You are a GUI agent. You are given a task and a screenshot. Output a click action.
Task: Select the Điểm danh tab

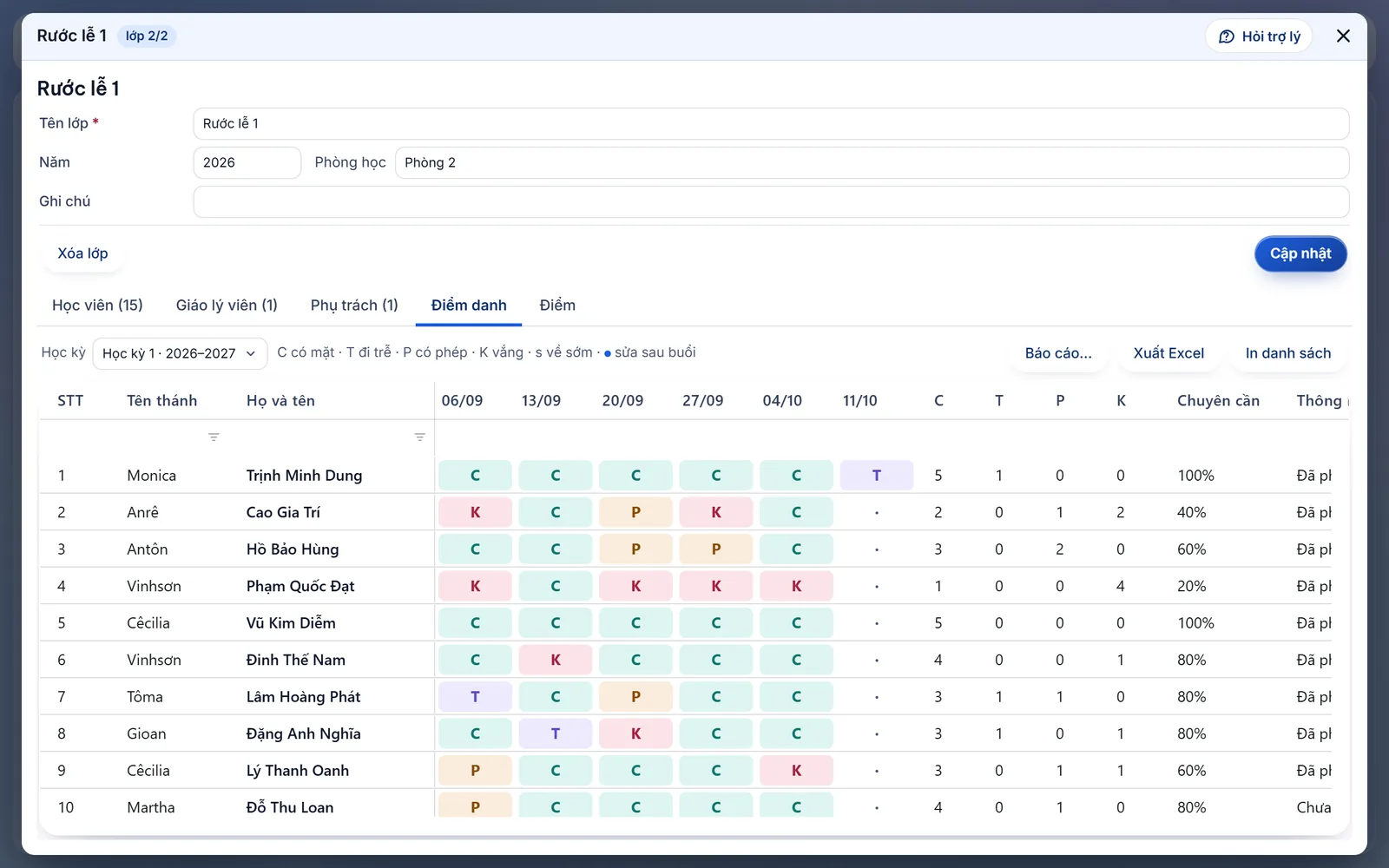coord(469,306)
